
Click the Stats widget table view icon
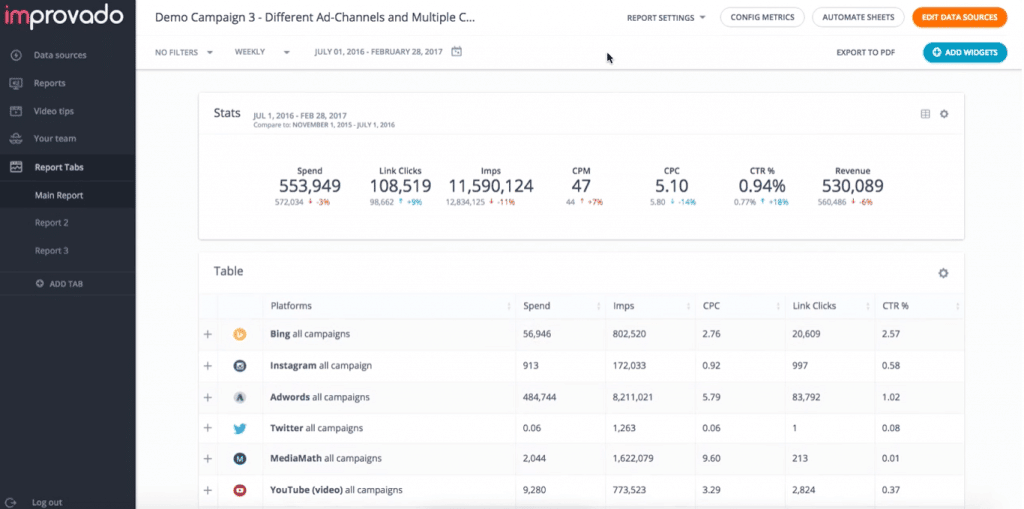tap(925, 114)
